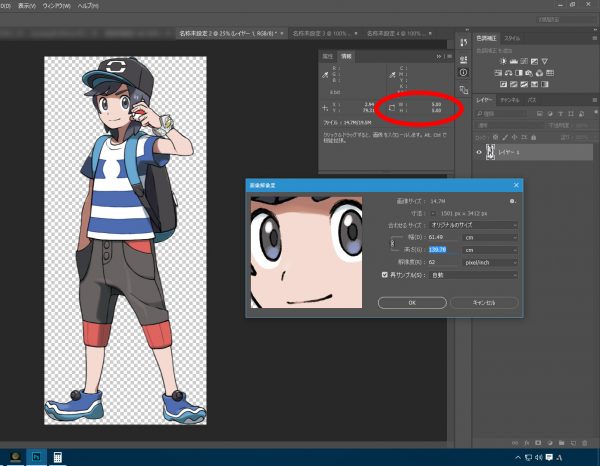This screenshot has width=600, height=466.
Task: Open the layer blend mode dropdown
Action: pos(510,125)
